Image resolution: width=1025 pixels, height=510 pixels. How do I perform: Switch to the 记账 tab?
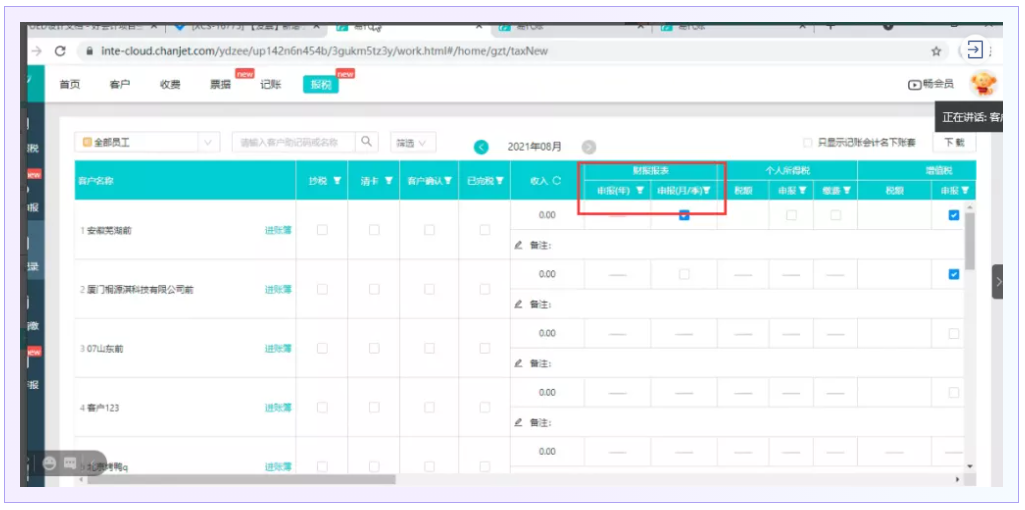point(271,85)
